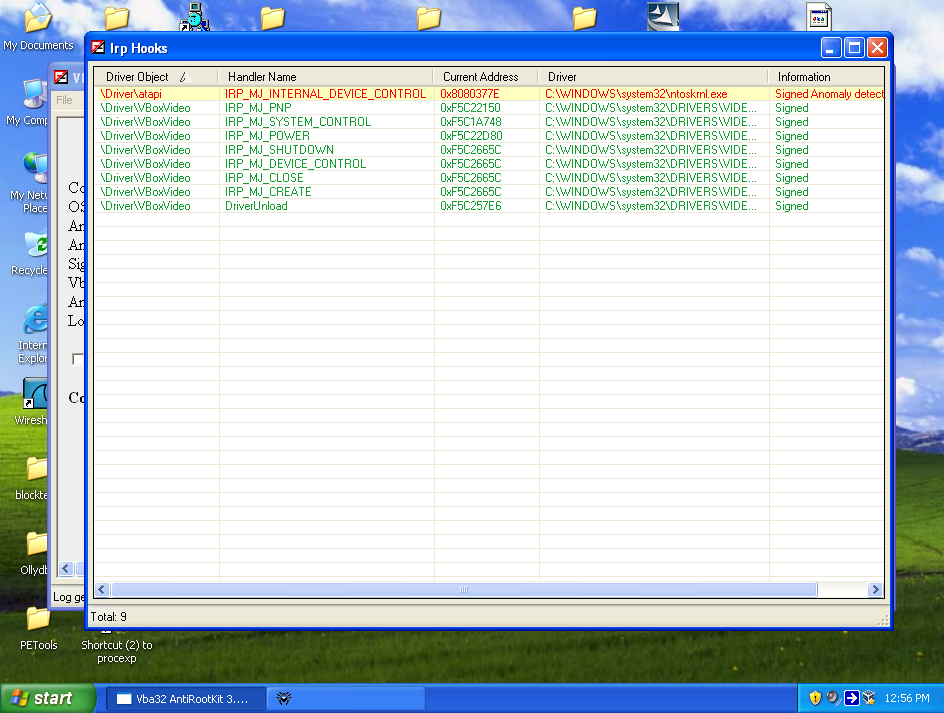Switch to Vba32 AntiRootKit taskbar button

pyautogui.click(x=185, y=699)
